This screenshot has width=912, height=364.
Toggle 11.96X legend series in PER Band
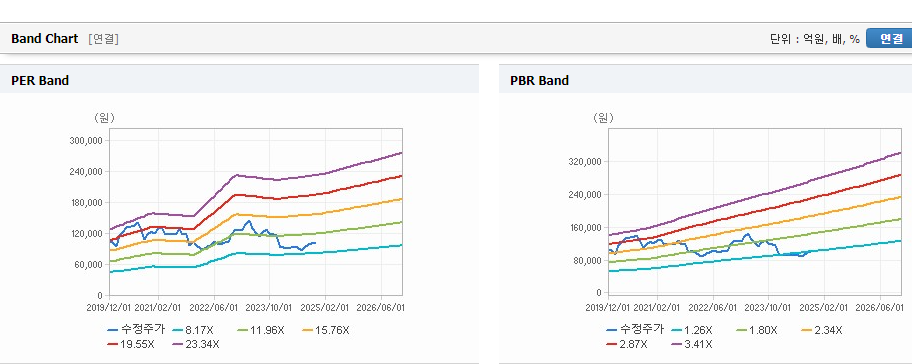pyautogui.click(x=262, y=330)
